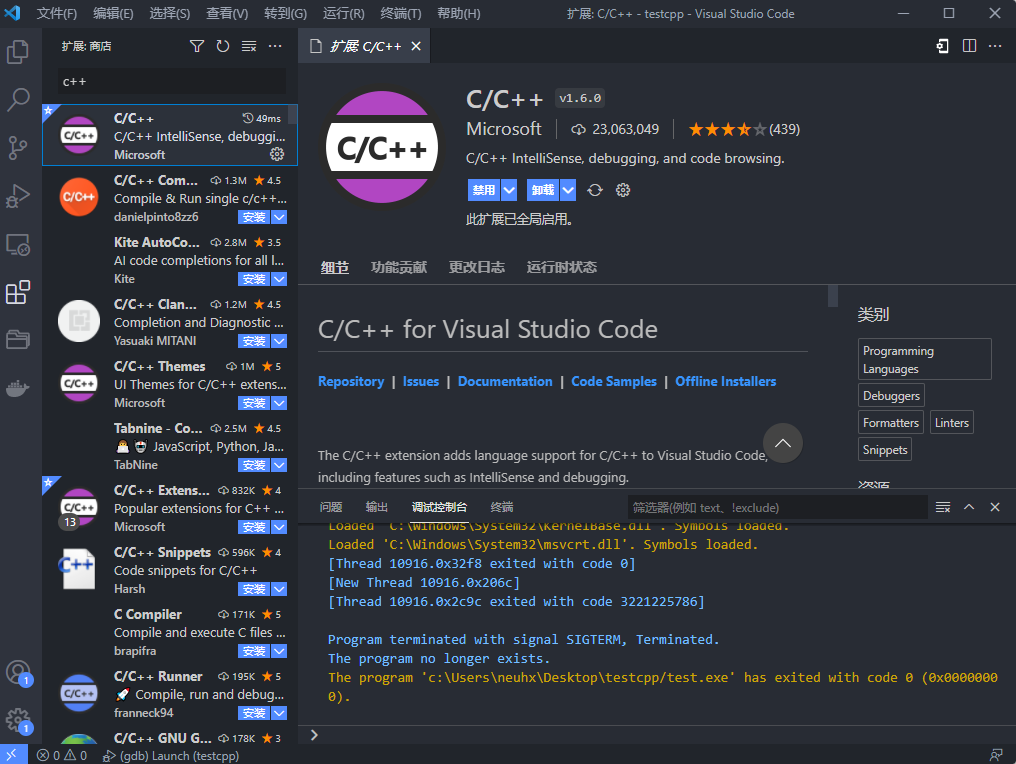Open the Offline Installers link
The image size is (1016, 764).
click(x=725, y=382)
